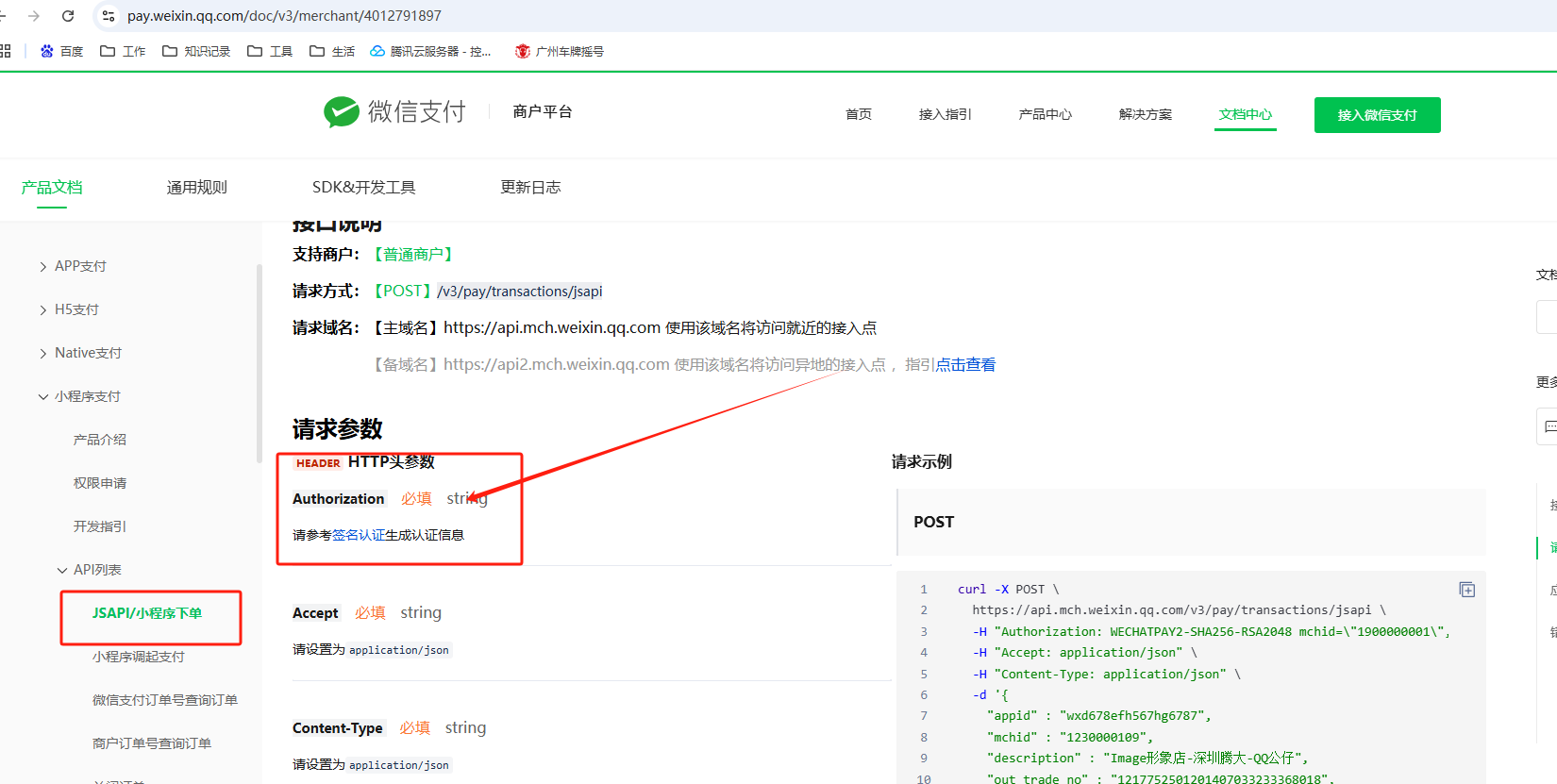Viewport: 1557px width, 784px height.
Task: Go to 首页 in top navigation
Action: (859, 114)
